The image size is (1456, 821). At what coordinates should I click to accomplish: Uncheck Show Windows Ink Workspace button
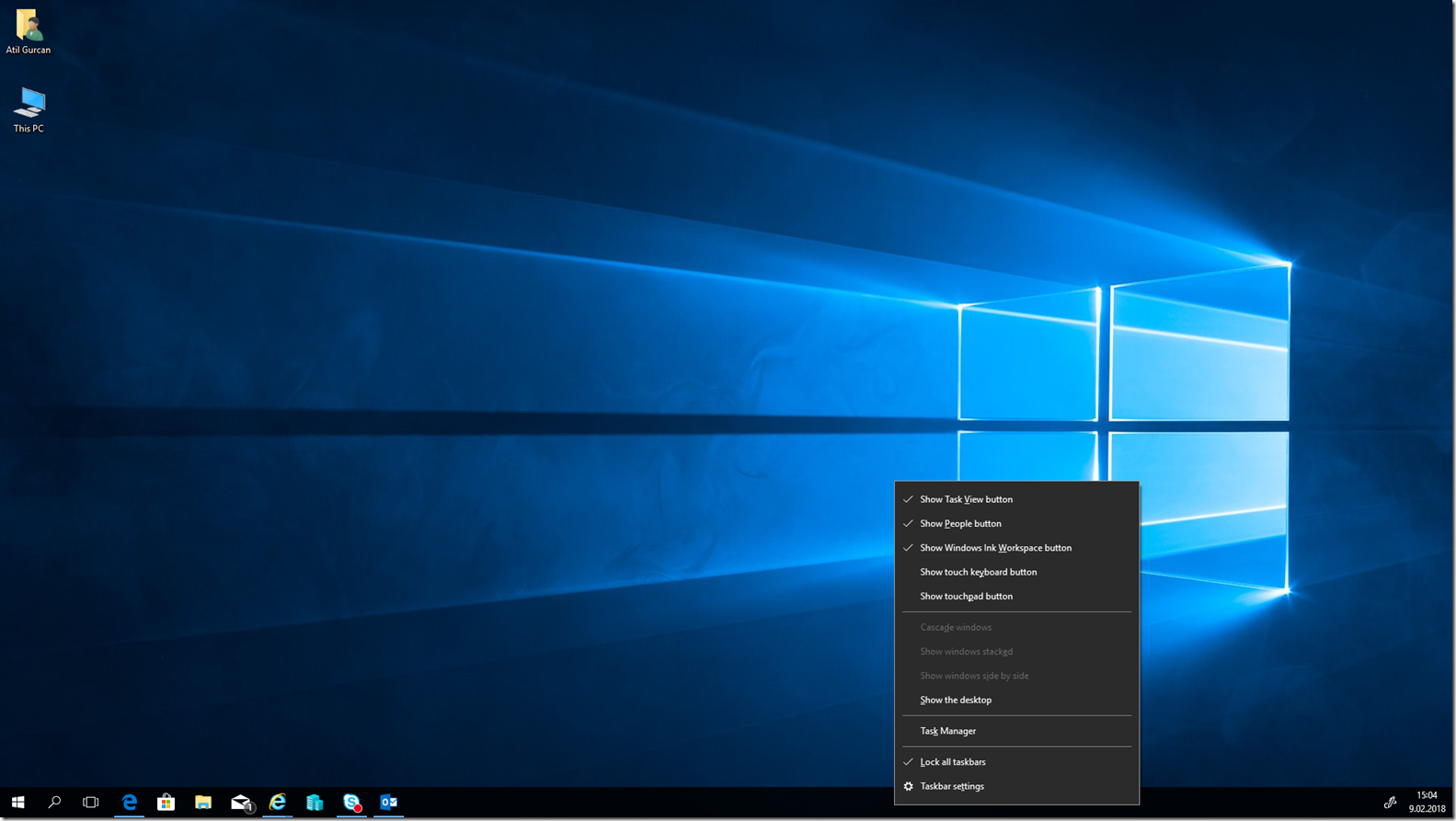click(x=1016, y=548)
